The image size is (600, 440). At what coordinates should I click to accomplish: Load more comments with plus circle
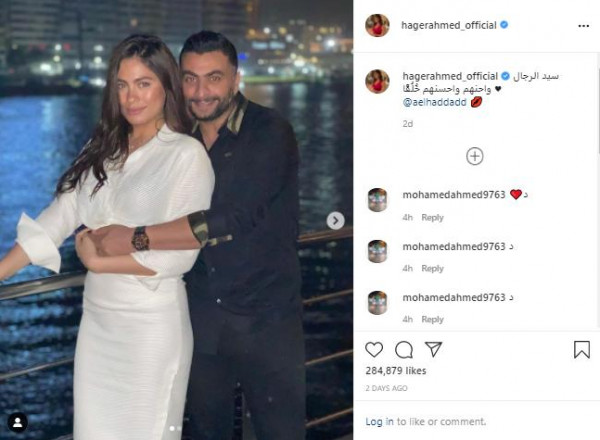pos(474,156)
